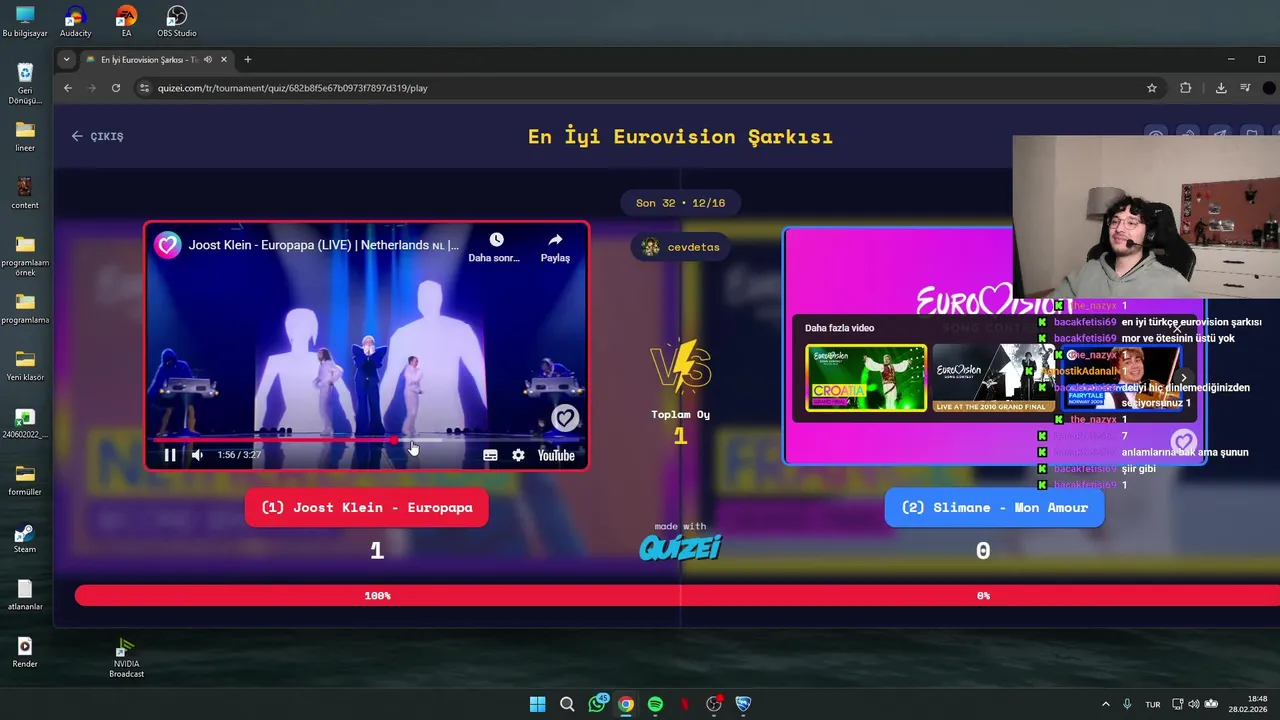Select the EA desktop shortcut

[x=126, y=22]
